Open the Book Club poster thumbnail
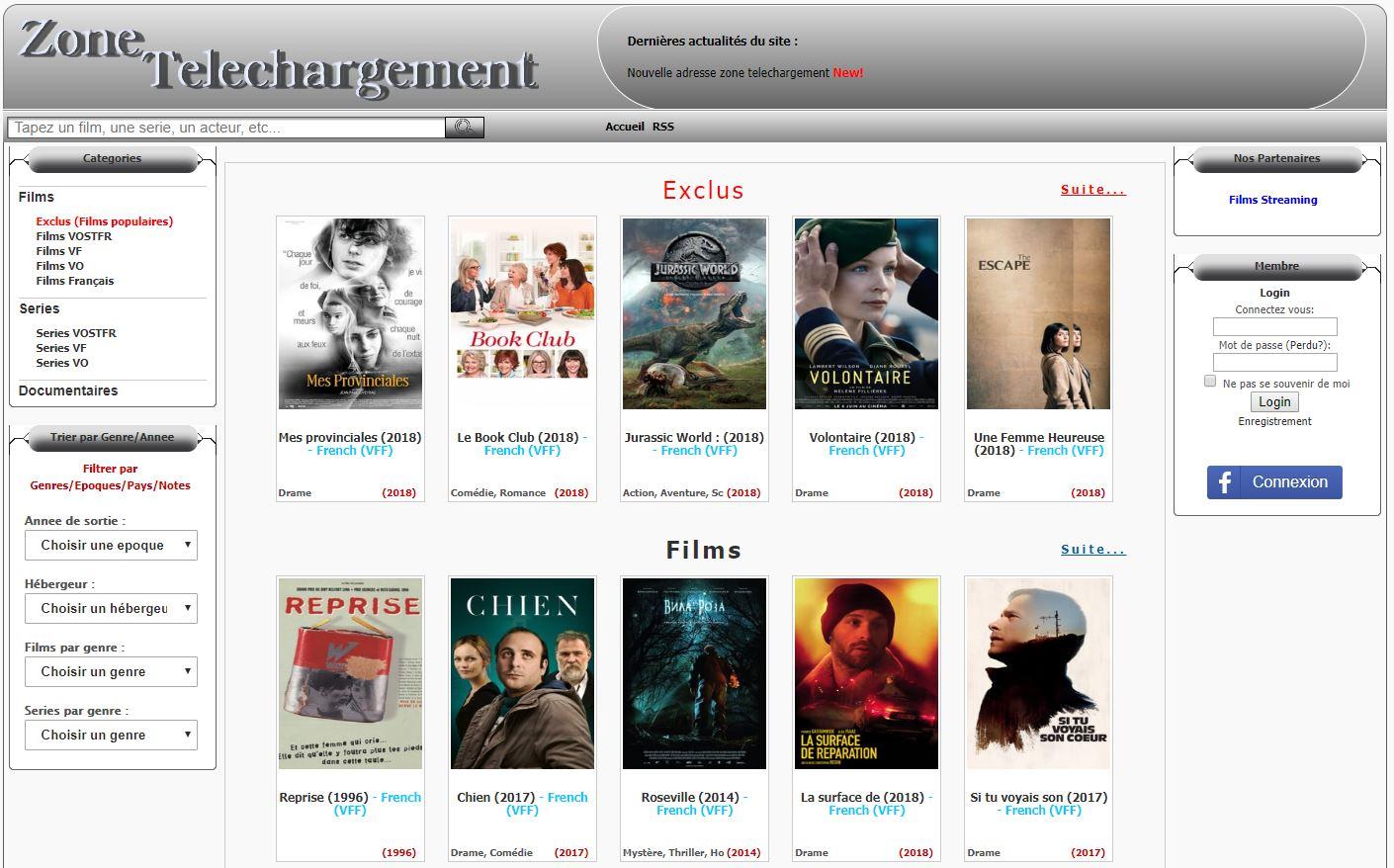Screen dimensions: 1394x868 point(522,313)
